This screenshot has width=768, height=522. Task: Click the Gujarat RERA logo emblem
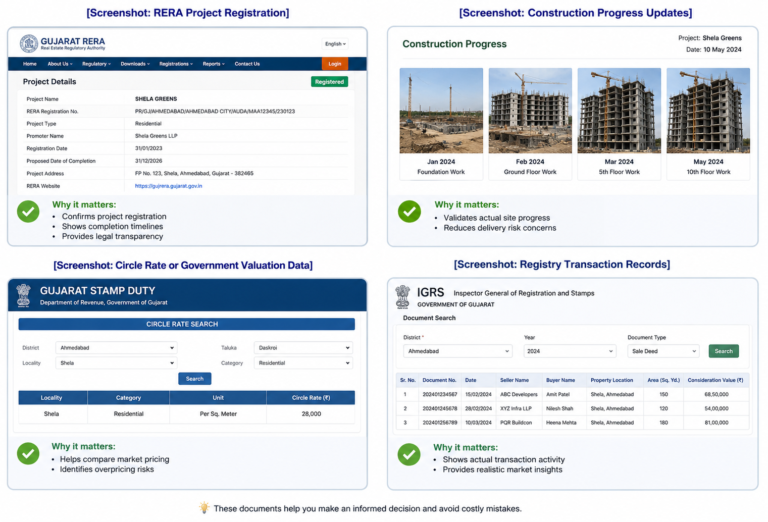29,44
